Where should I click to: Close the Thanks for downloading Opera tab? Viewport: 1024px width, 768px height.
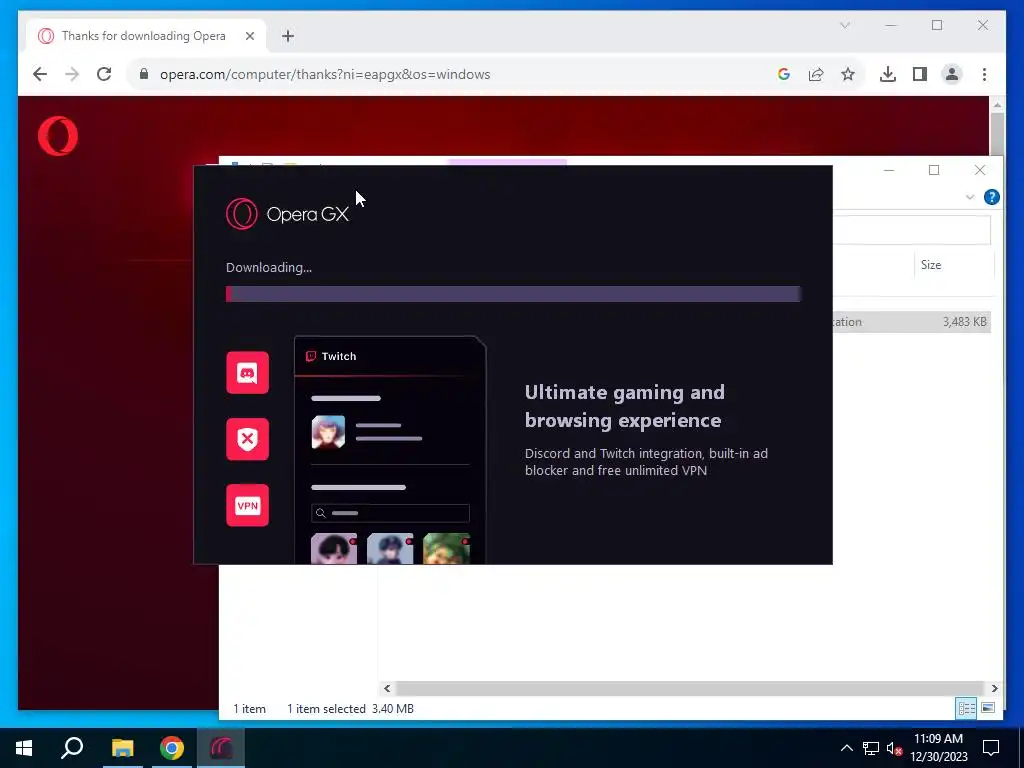tap(249, 36)
